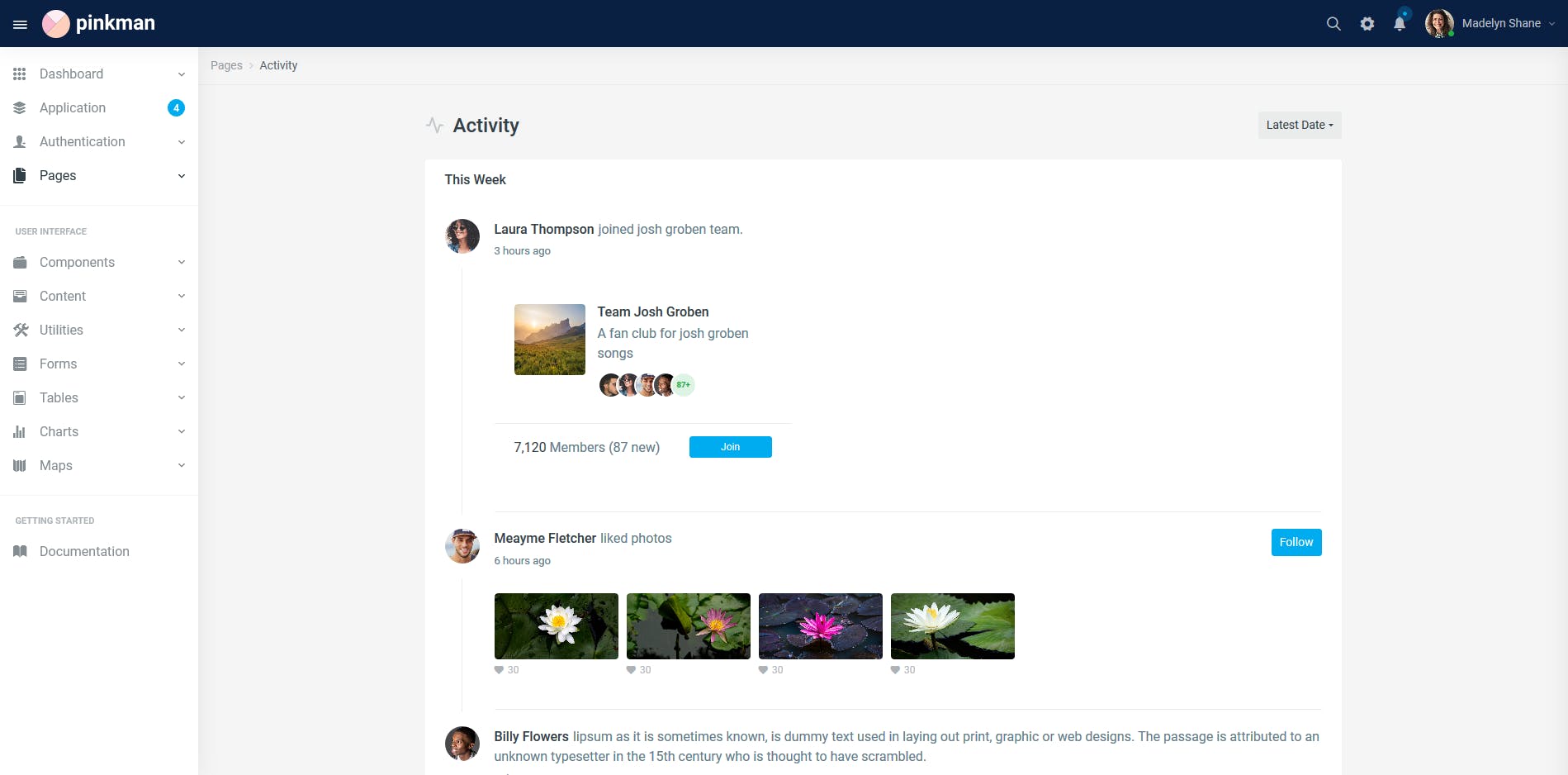Expand the Components menu
Screen dimensions: 1568x775
(77, 262)
